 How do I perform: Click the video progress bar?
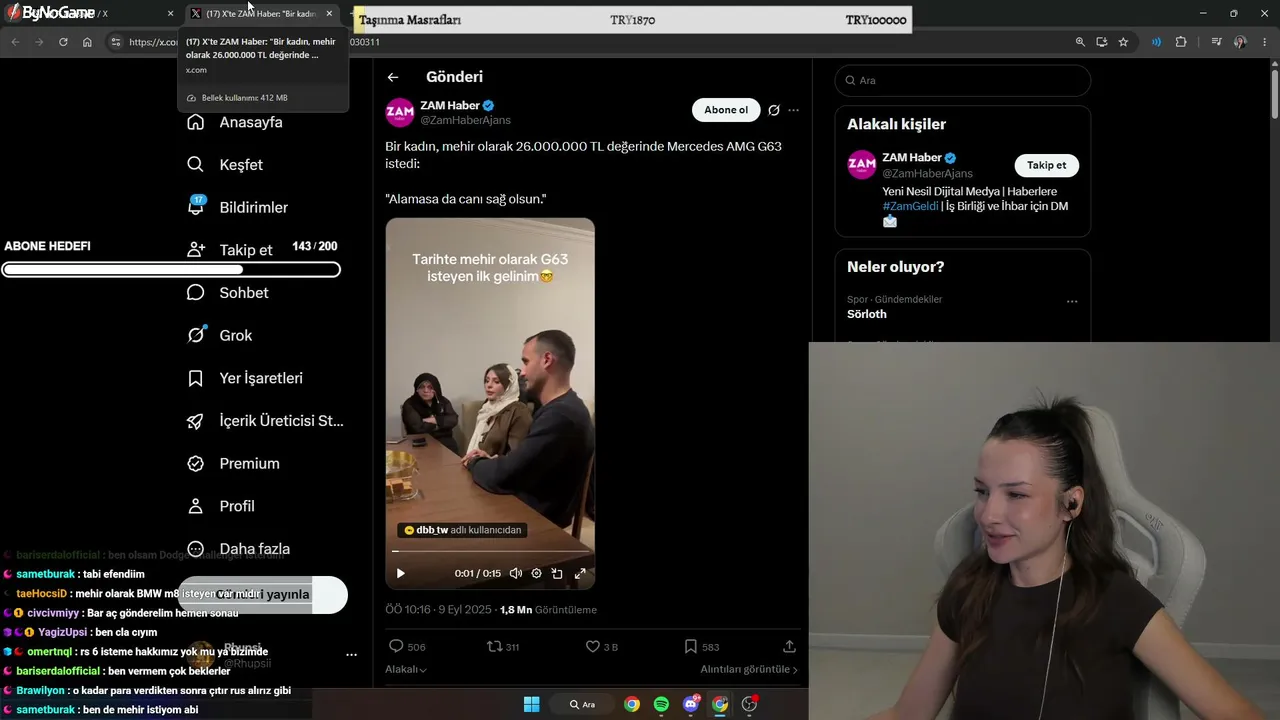[x=490, y=551]
